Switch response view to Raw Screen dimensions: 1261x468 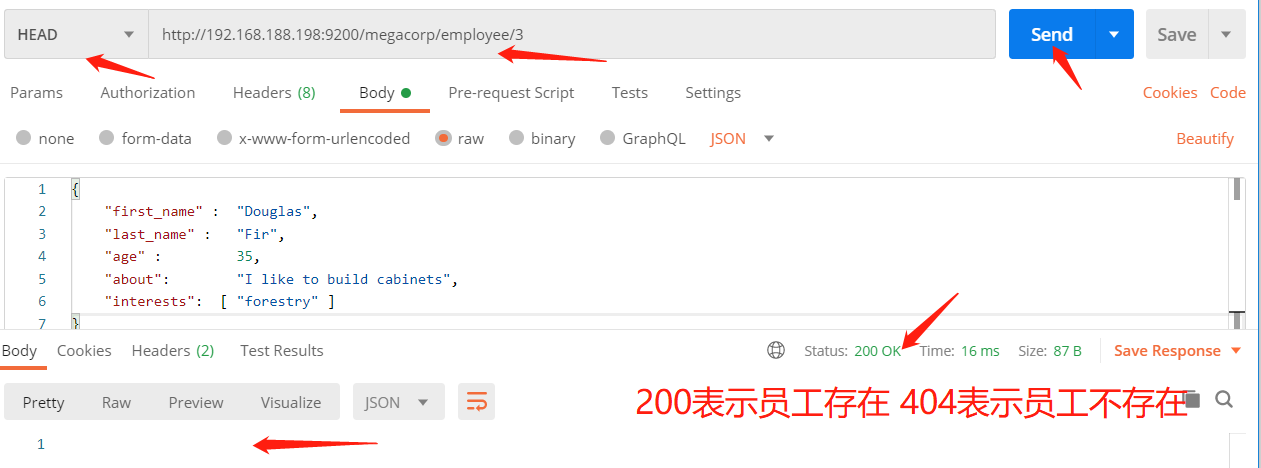pos(116,402)
